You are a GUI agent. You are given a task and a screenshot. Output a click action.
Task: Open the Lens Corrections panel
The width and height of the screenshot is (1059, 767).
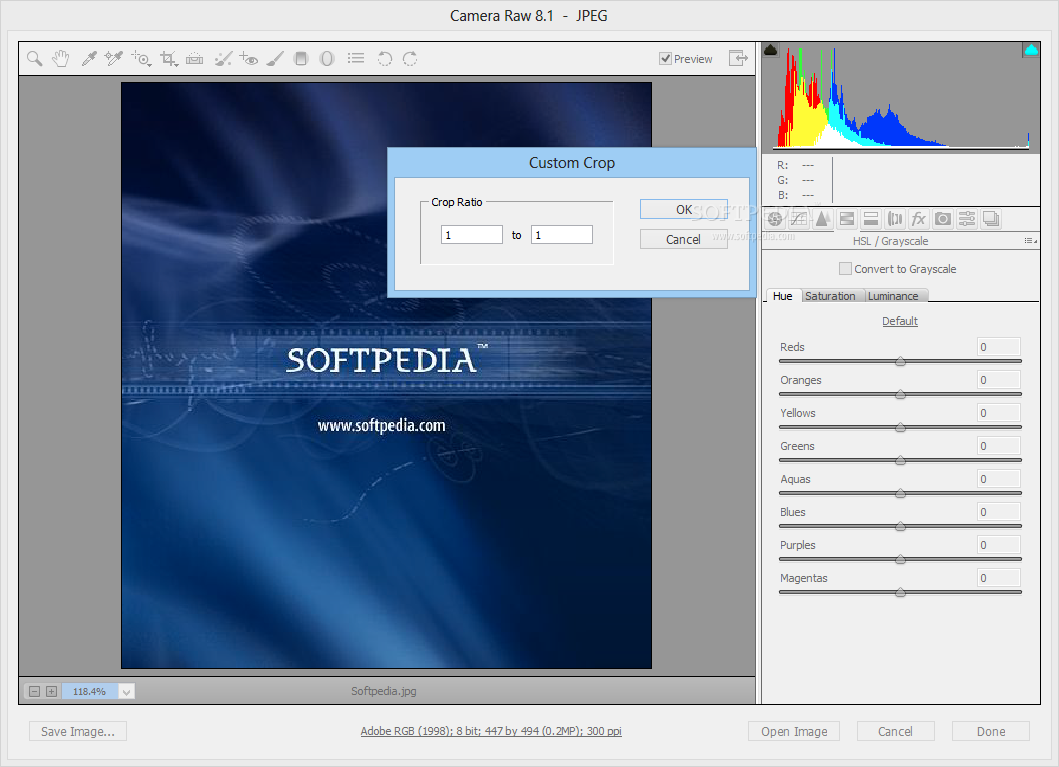click(x=895, y=219)
